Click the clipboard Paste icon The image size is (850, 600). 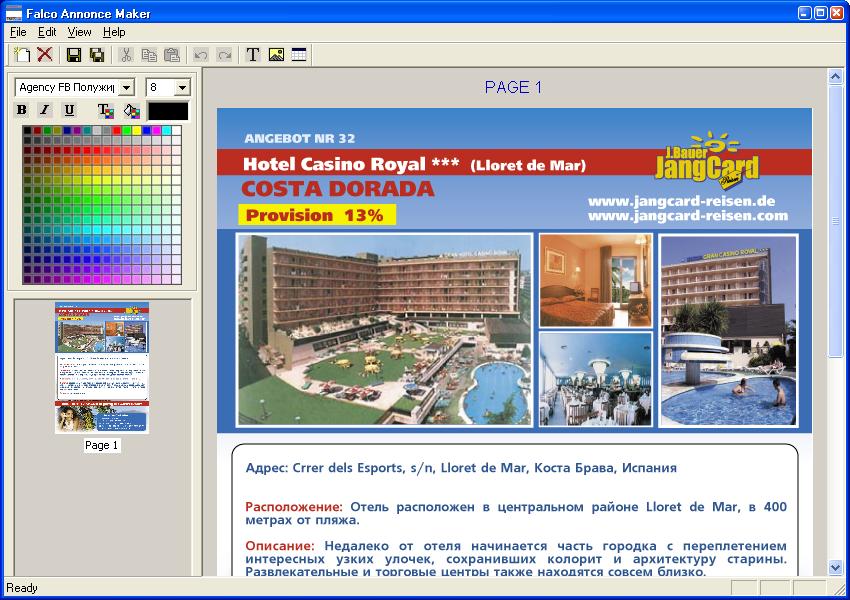pos(172,54)
